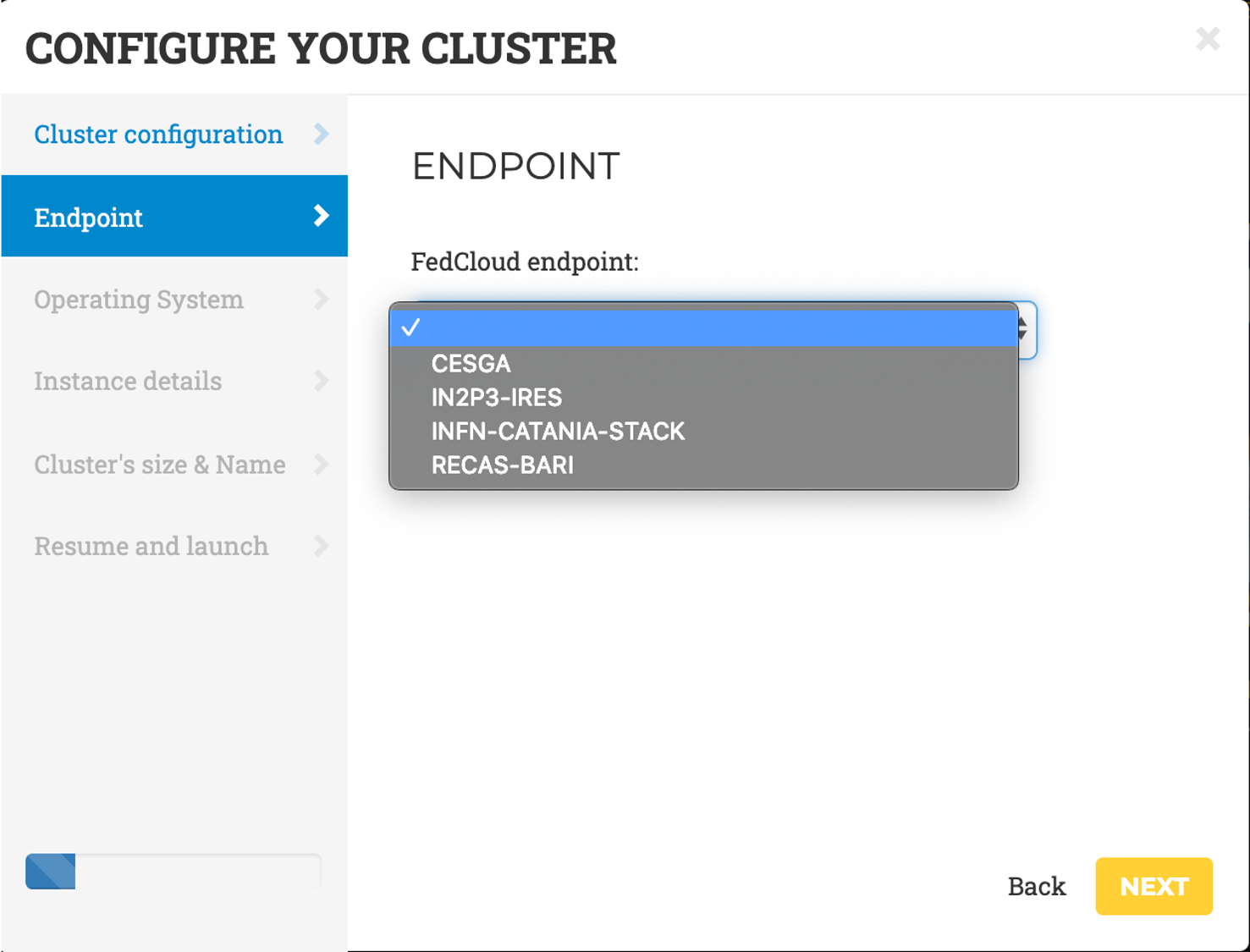The height and width of the screenshot is (952, 1250).
Task: Click the wizard progress bar
Action: tap(173, 871)
